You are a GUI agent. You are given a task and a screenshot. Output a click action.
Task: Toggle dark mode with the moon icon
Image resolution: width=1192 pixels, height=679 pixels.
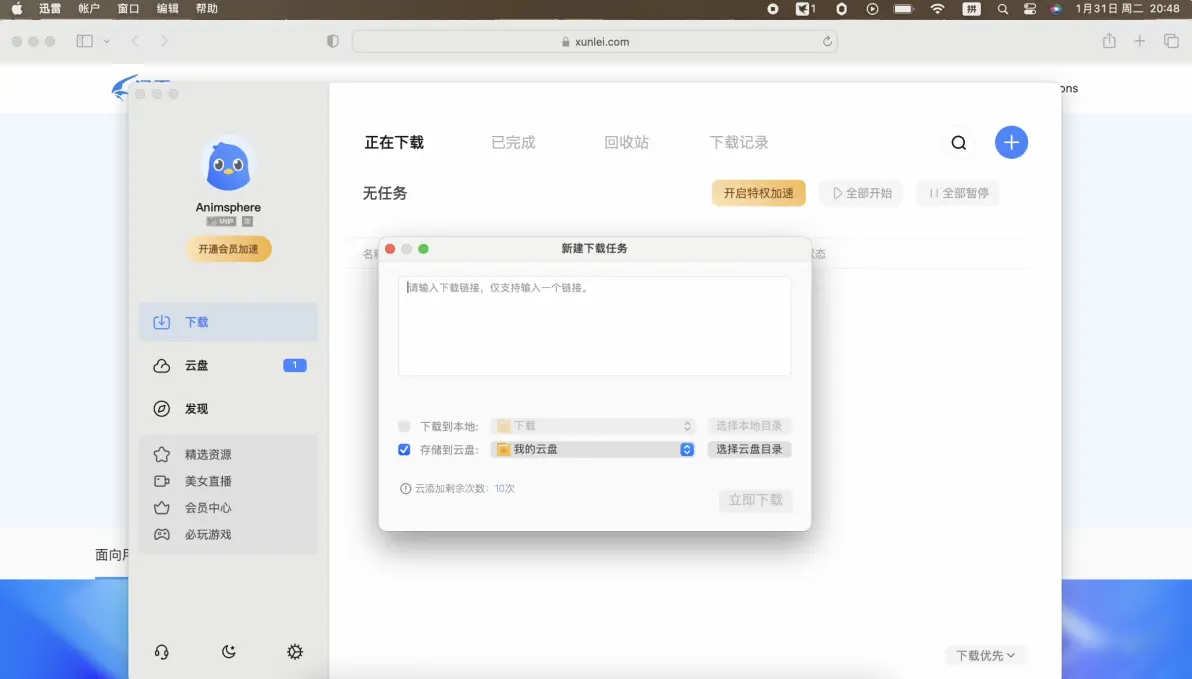coord(228,652)
